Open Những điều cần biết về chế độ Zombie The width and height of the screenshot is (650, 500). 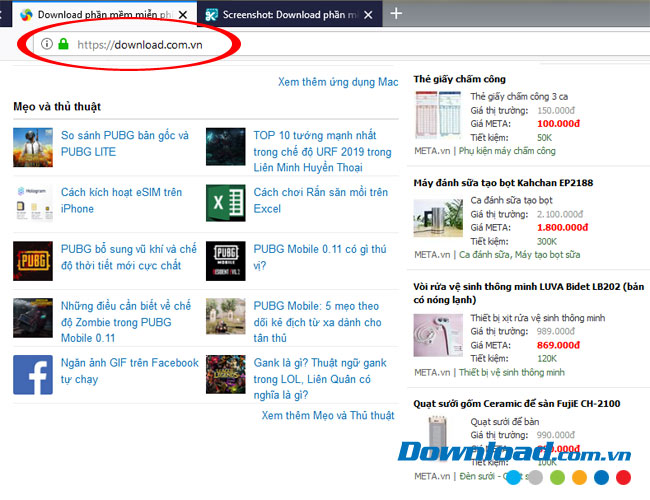tap(126, 322)
